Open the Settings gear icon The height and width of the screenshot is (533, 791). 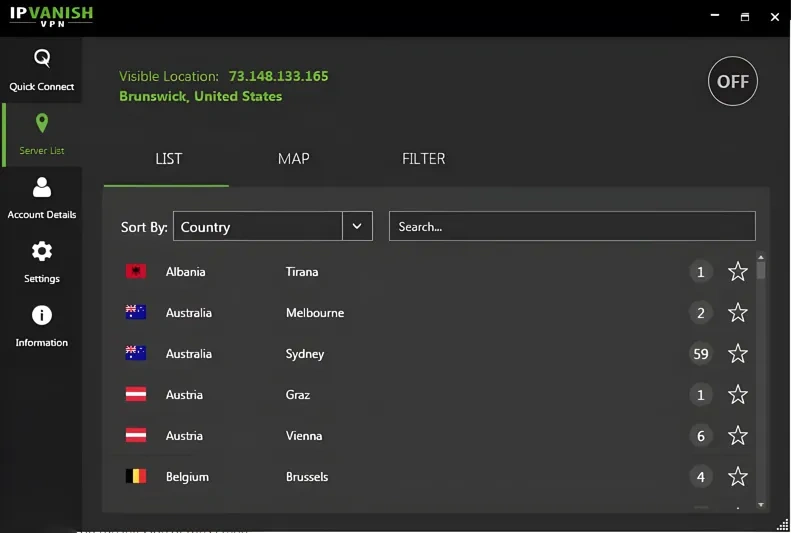42,251
